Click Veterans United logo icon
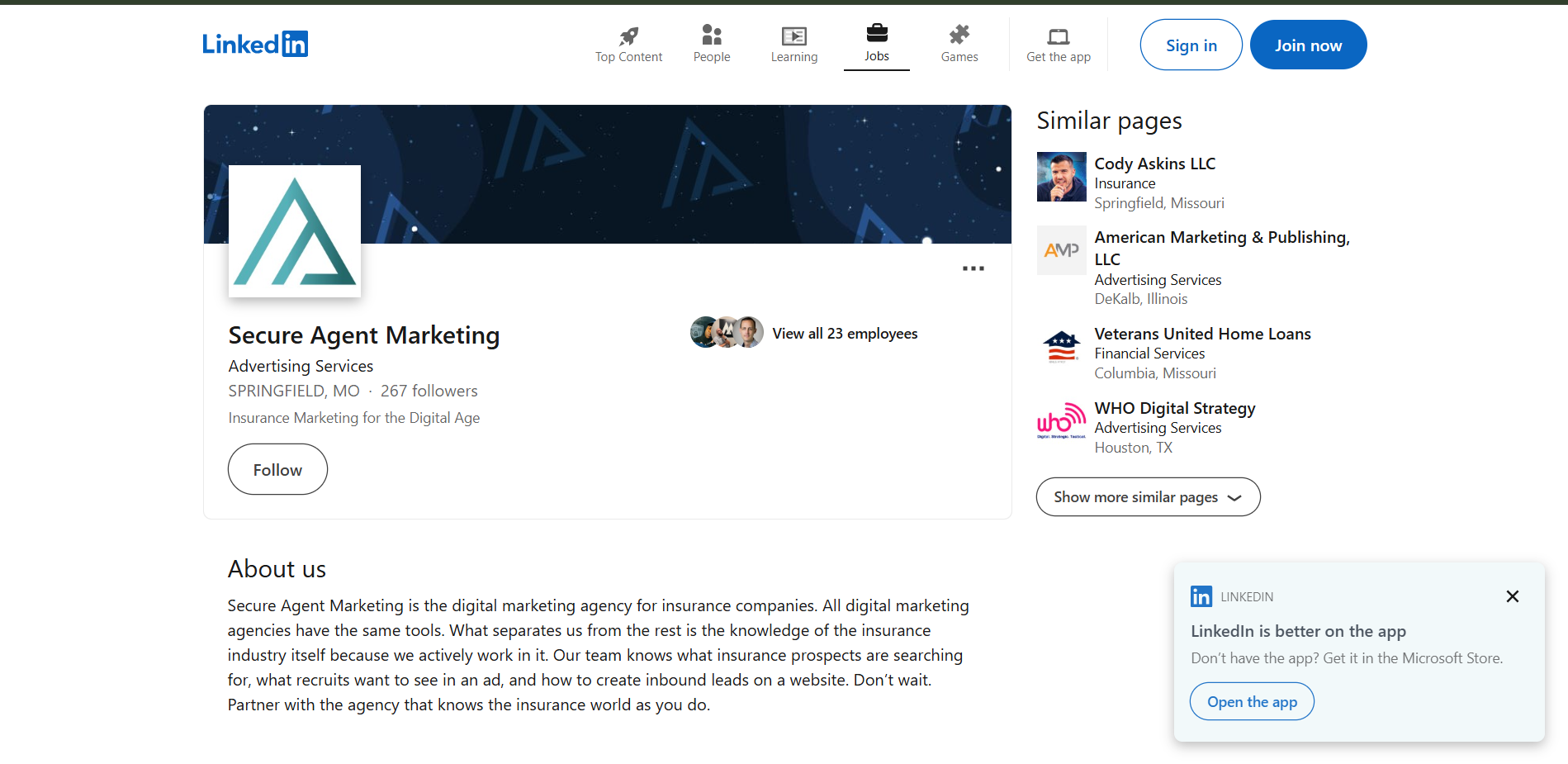Screen dimensions: 1568x764 point(1062,347)
